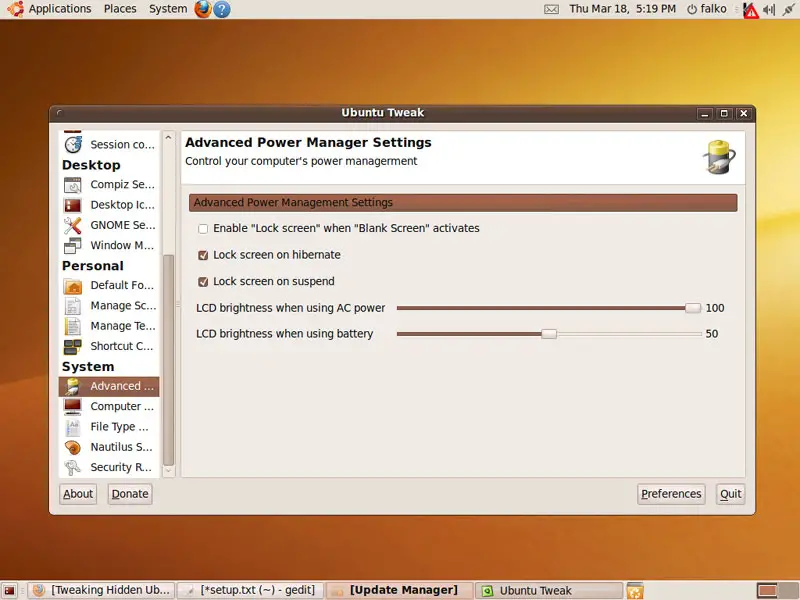Select the Window M... list entry
The height and width of the screenshot is (600, 800).
pyautogui.click(x=109, y=245)
